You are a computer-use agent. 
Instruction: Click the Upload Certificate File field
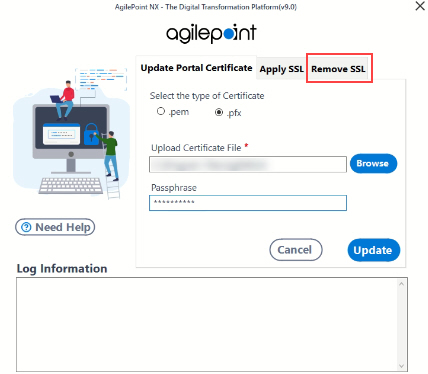pos(248,164)
